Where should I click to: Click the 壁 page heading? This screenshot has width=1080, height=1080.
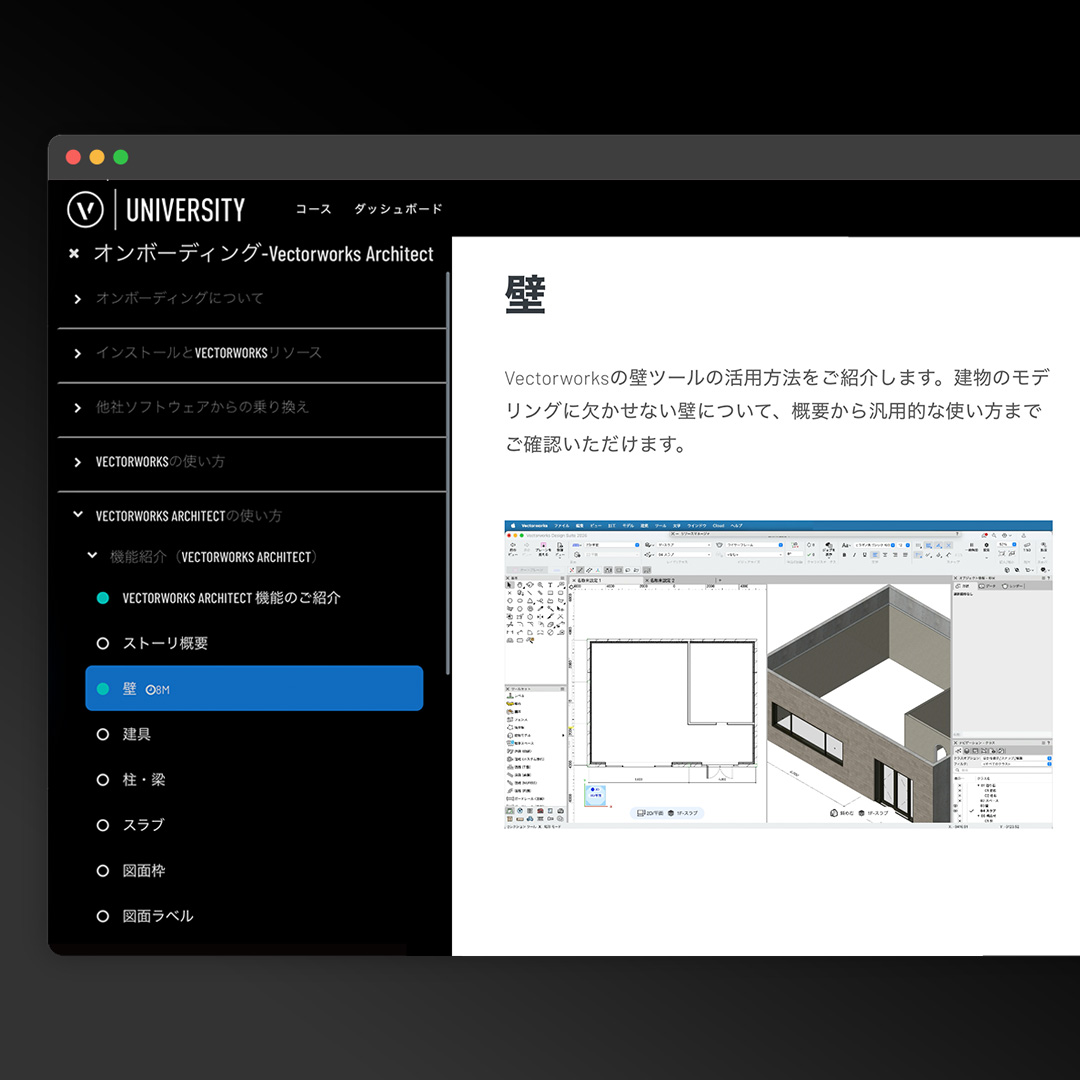[525, 294]
